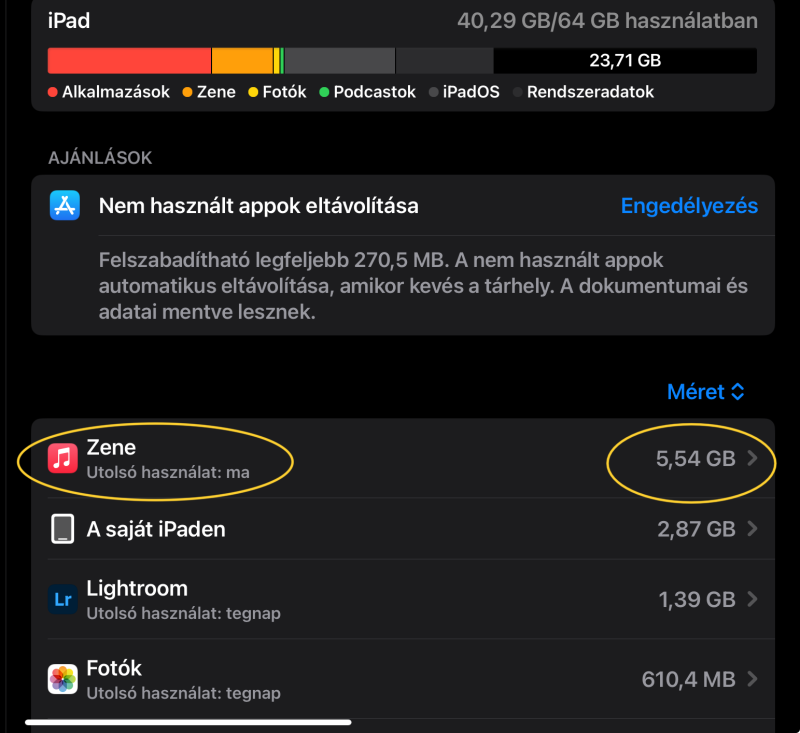
Task: Click the Nem használt appok eltávolítása title
Action: 258,206
